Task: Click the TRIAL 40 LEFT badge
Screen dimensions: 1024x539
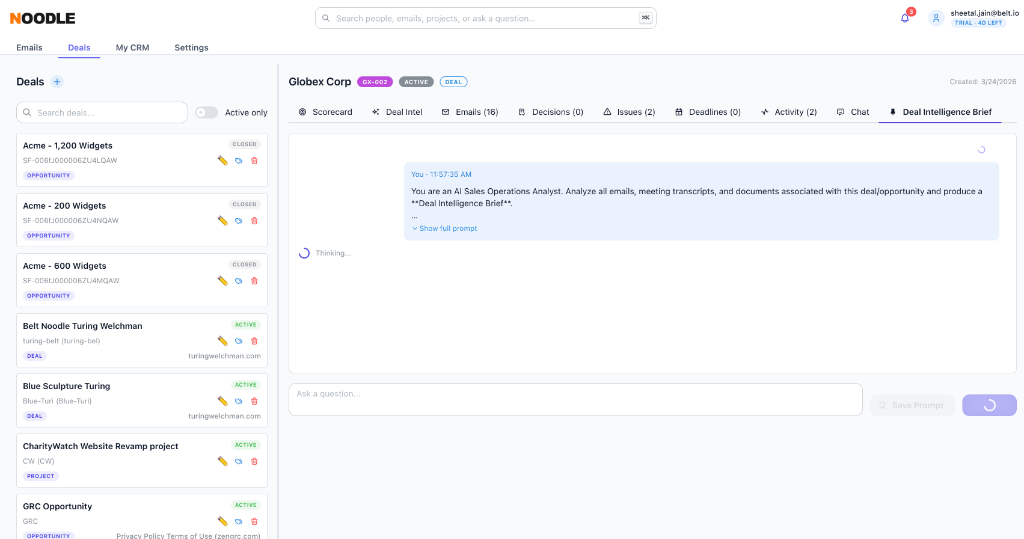Action: click(x=978, y=23)
